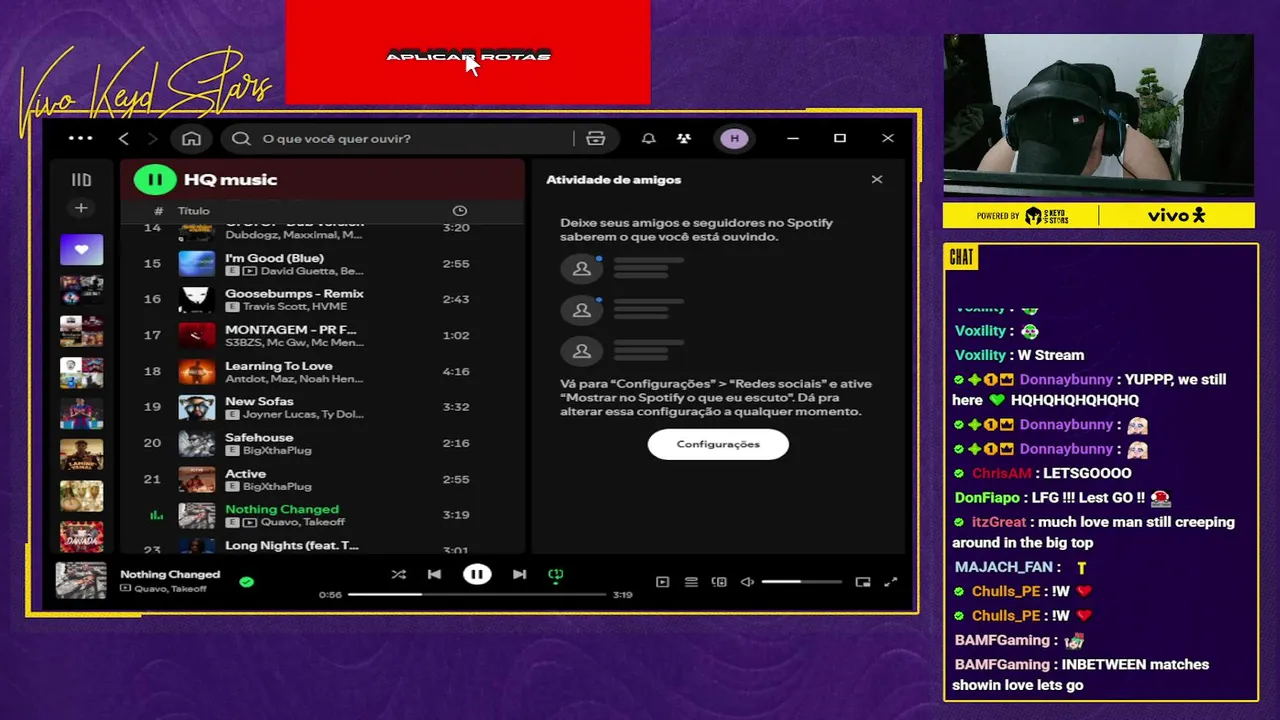Pause playback in the bottom player

coord(477,574)
